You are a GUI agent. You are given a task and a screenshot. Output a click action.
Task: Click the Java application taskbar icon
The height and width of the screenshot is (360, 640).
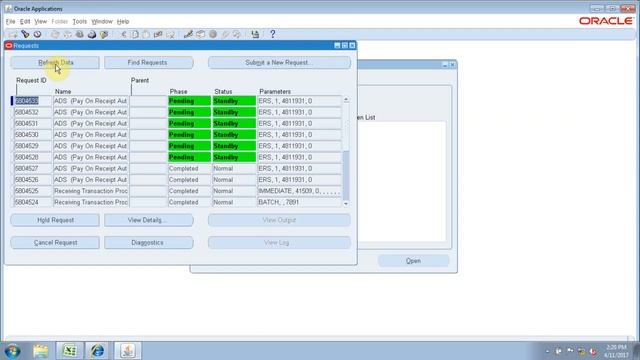click(x=127, y=351)
